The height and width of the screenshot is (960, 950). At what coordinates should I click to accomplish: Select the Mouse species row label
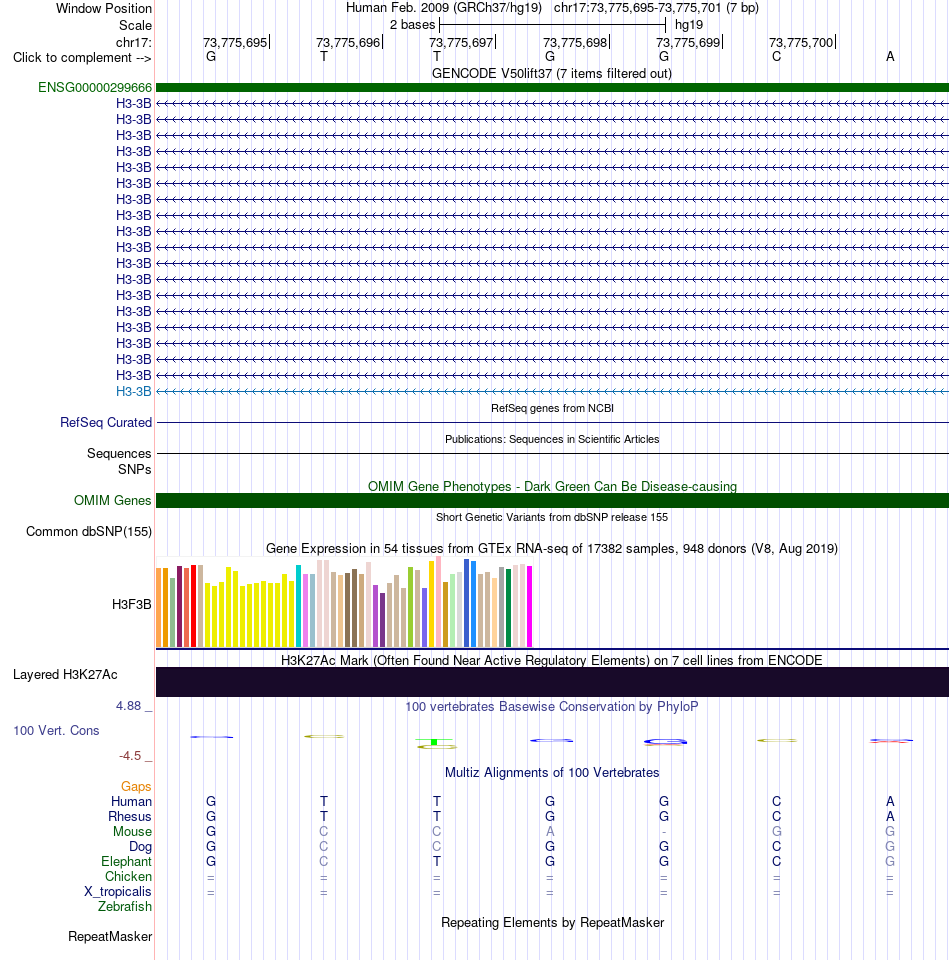click(132, 831)
